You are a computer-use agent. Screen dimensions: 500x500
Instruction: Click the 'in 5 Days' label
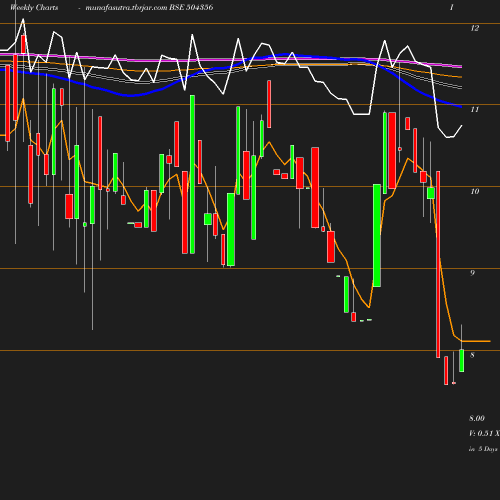point(483,449)
